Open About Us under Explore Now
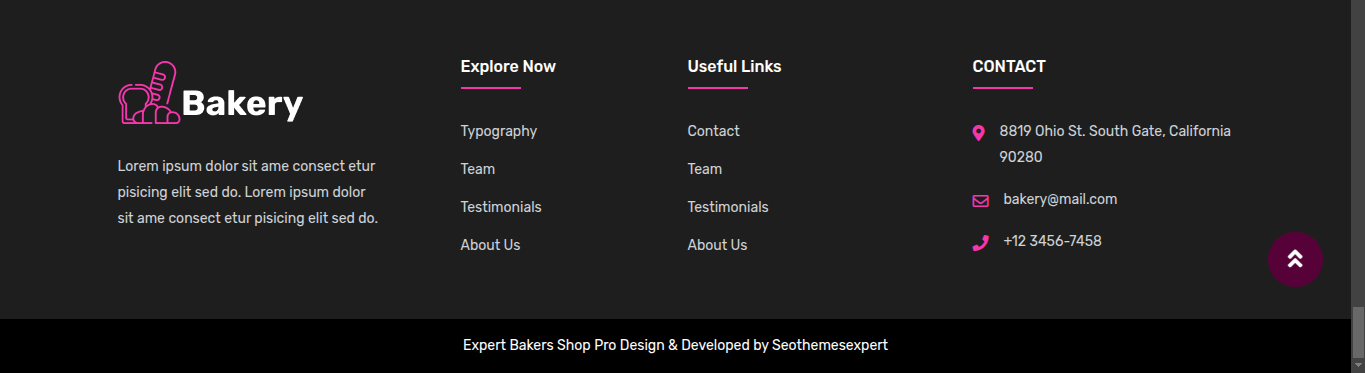 (490, 245)
